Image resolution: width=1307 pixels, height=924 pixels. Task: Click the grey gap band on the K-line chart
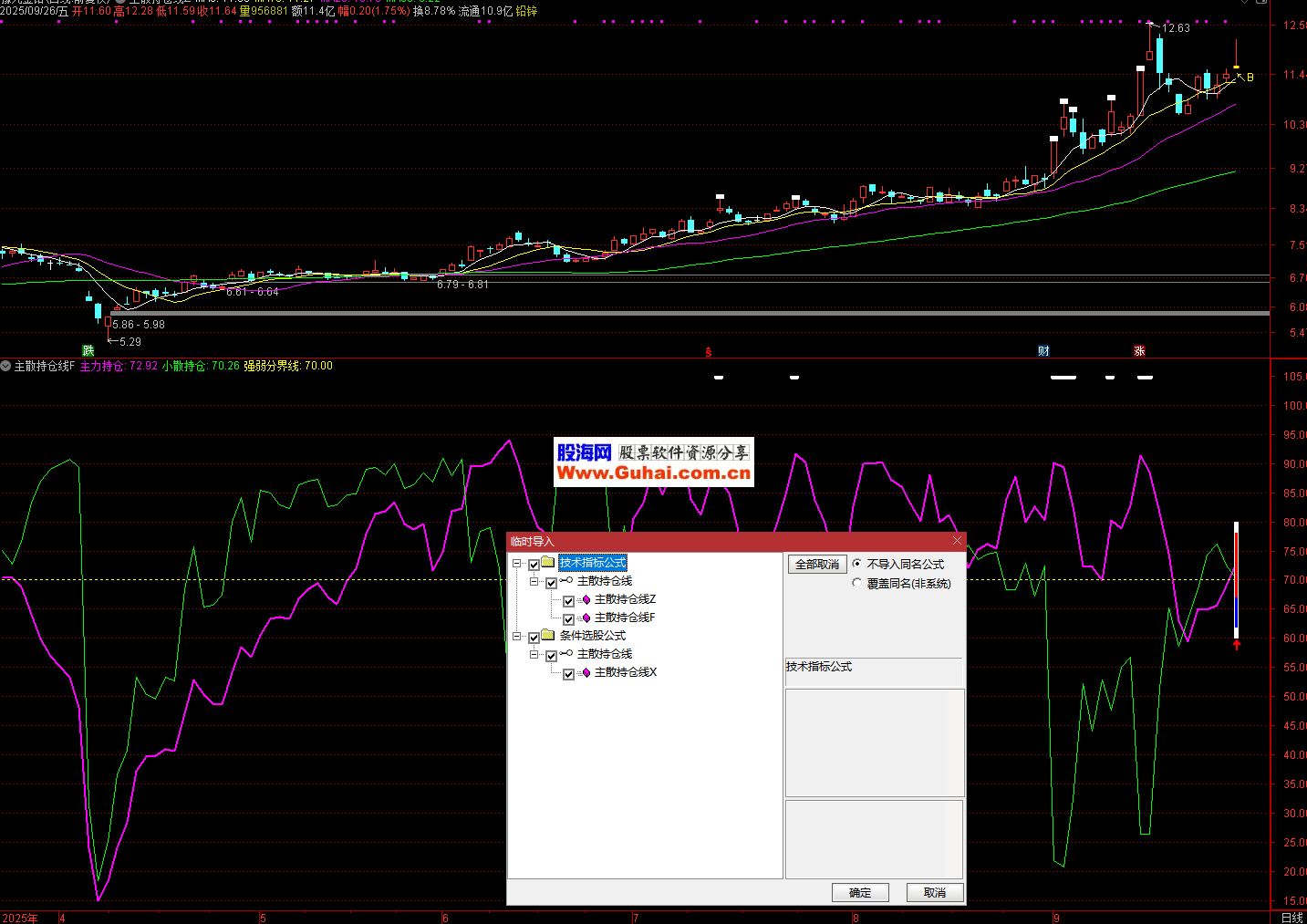coord(690,313)
